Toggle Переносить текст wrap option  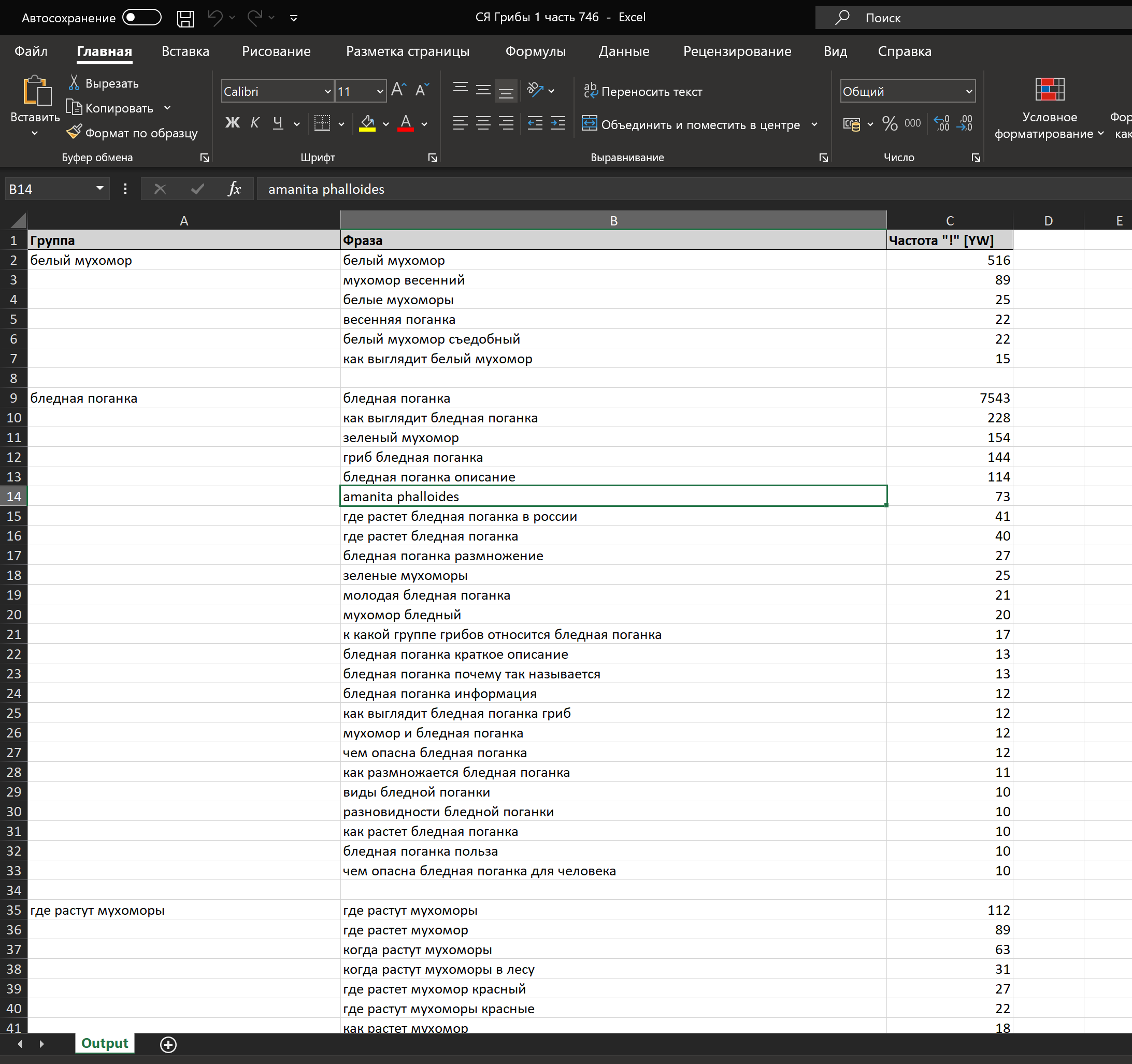(x=643, y=91)
